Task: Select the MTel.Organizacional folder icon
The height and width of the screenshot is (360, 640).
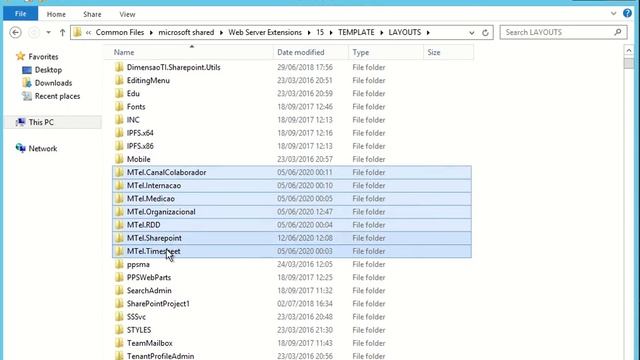Action: (119, 211)
